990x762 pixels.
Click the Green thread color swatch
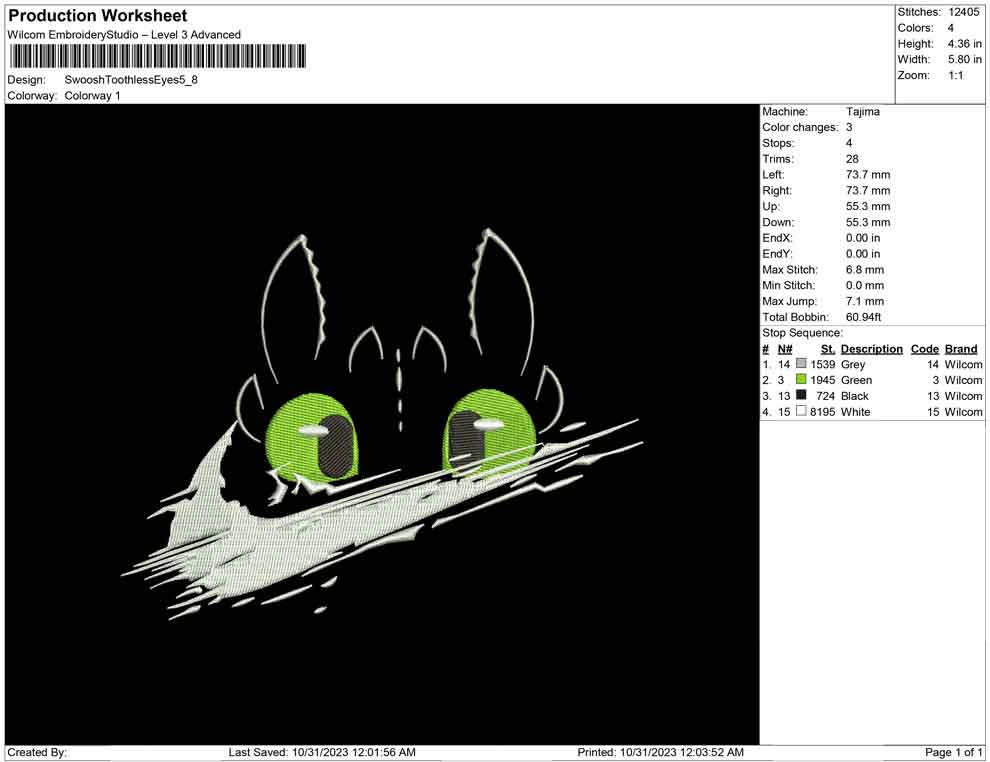801,379
